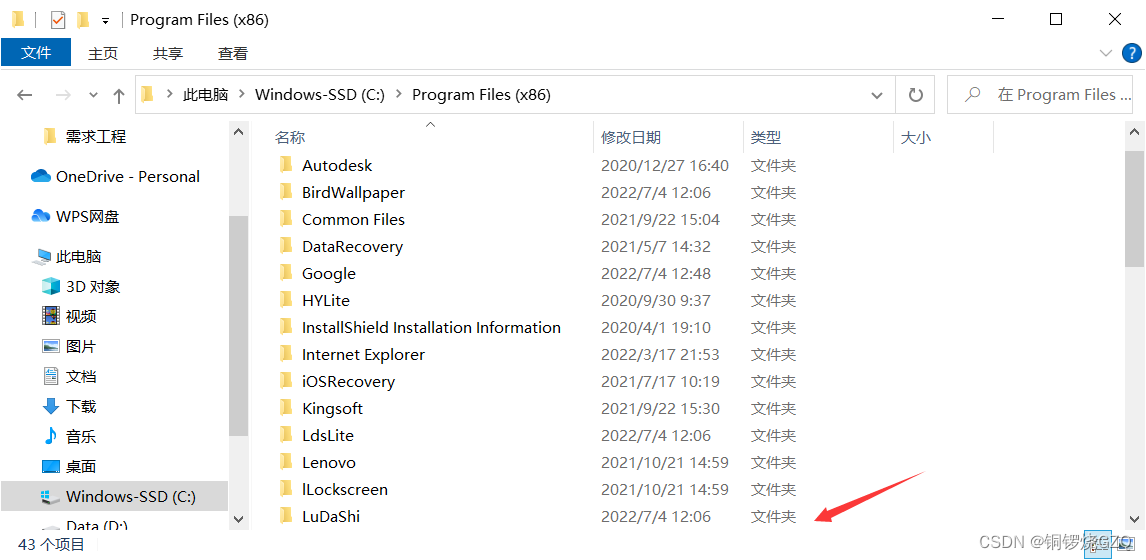
Task: Sort by the 类型 column header
Action: [766, 137]
